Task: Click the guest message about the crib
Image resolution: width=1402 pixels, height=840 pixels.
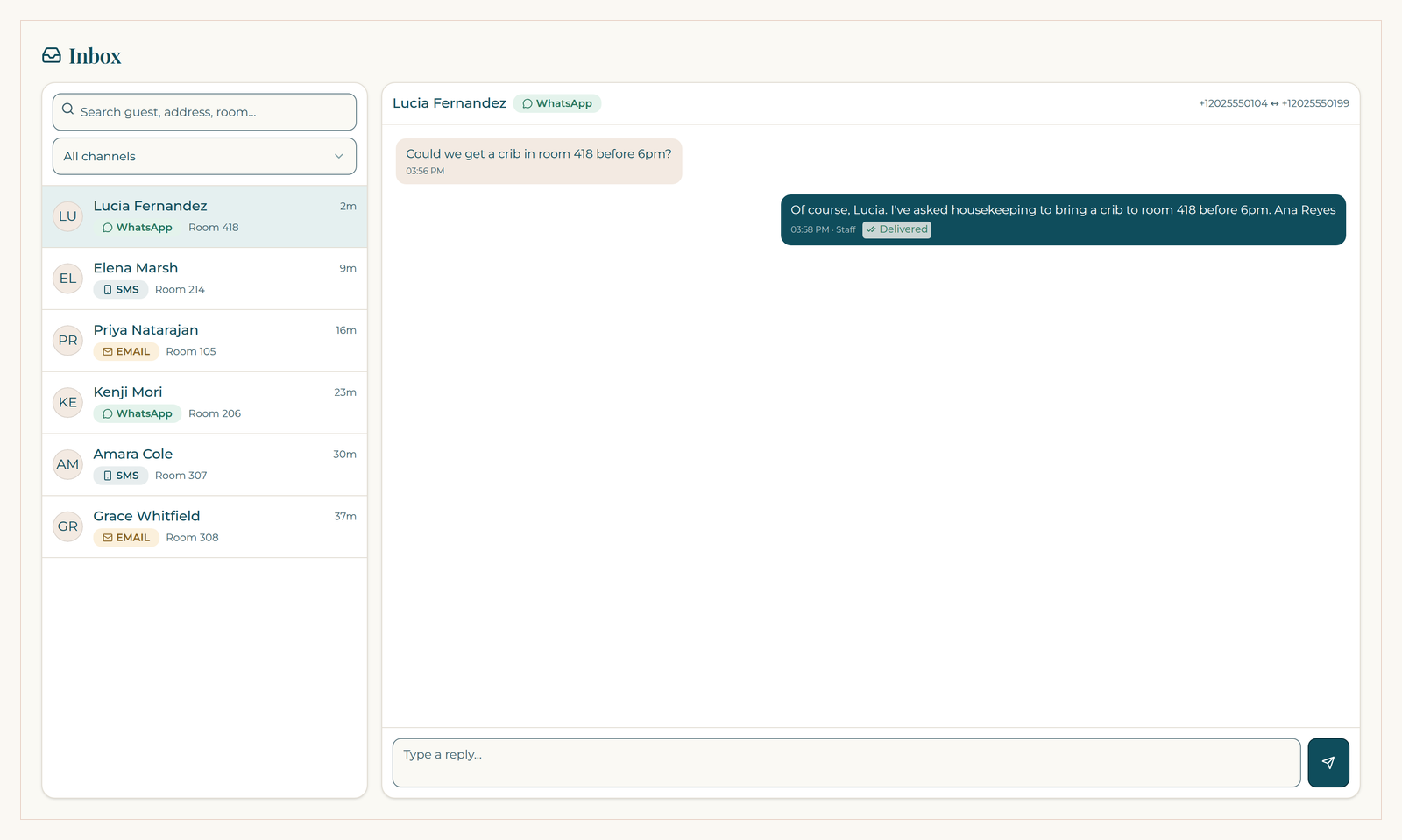Action: click(539, 161)
